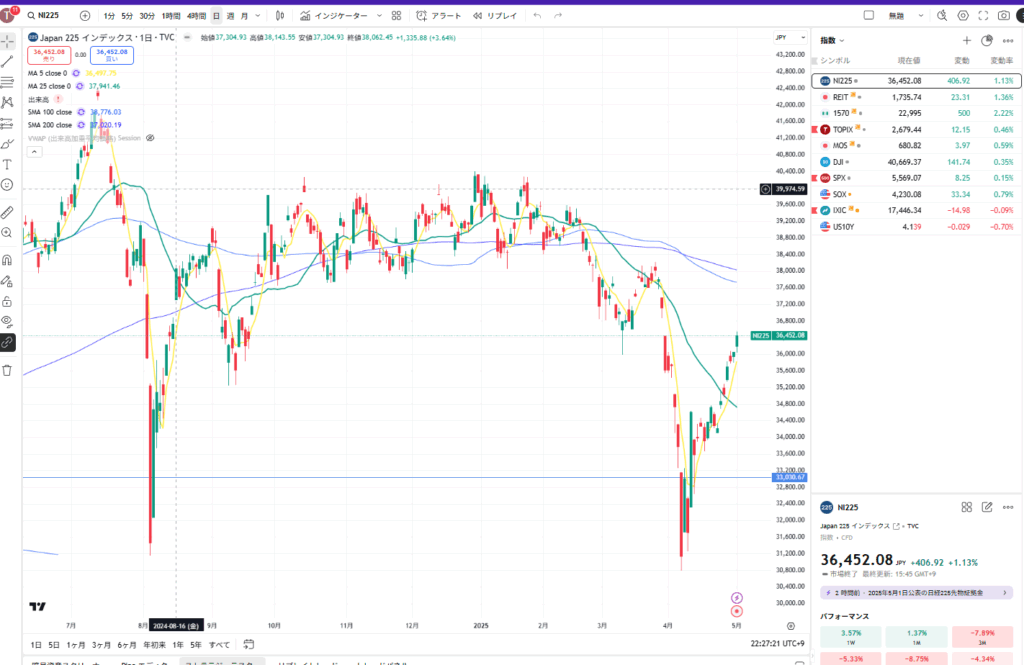The height and width of the screenshot is (665, 1024).
Task: Toggle lock all drawings
Action: pyautogui.click(x=7, y=301)
